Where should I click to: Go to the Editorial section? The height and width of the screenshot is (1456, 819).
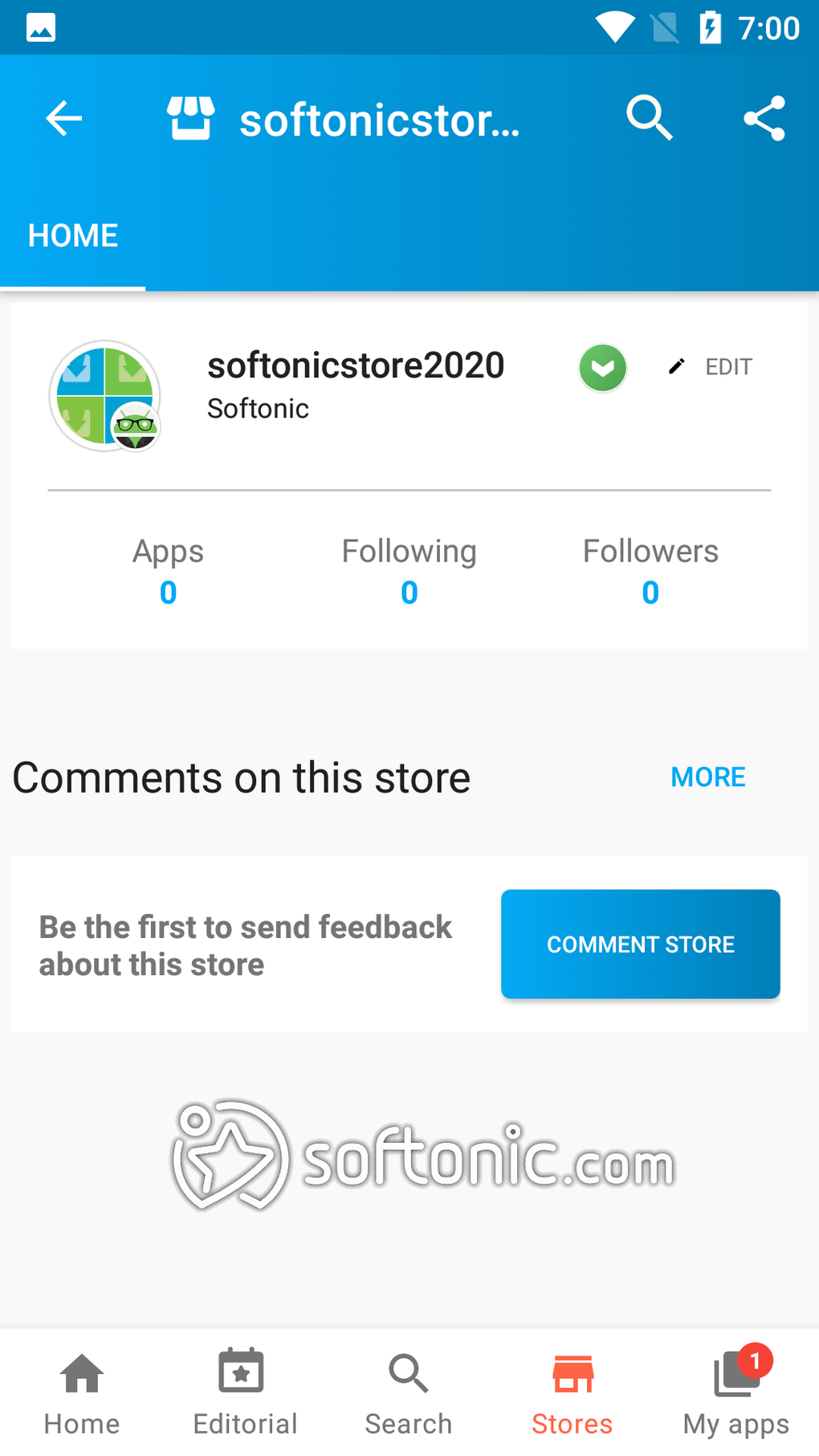[x=245, y=1393]
